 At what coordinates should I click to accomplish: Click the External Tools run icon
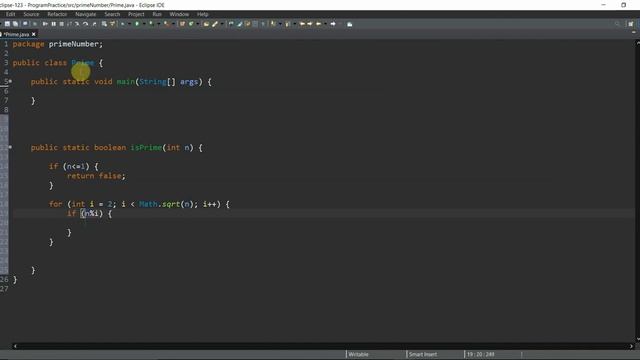pyautogui.click(x=166, y=24)
